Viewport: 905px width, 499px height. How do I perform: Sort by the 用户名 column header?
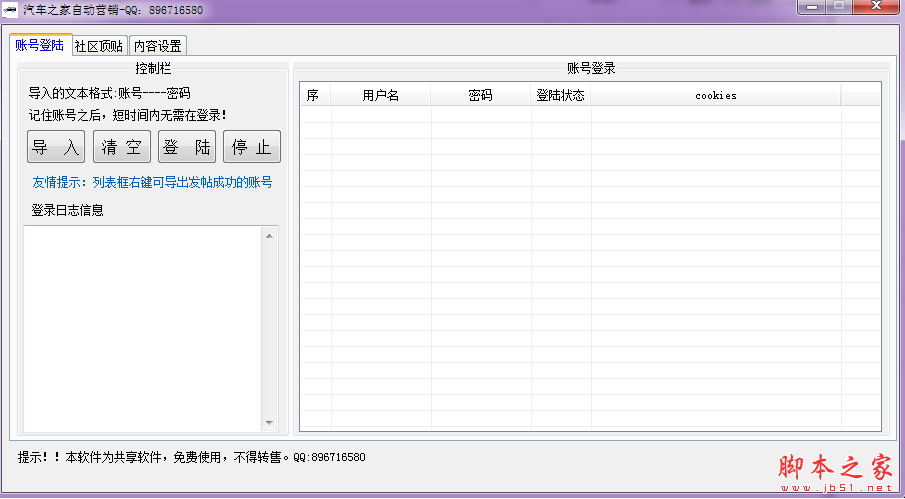pos(381,95)
